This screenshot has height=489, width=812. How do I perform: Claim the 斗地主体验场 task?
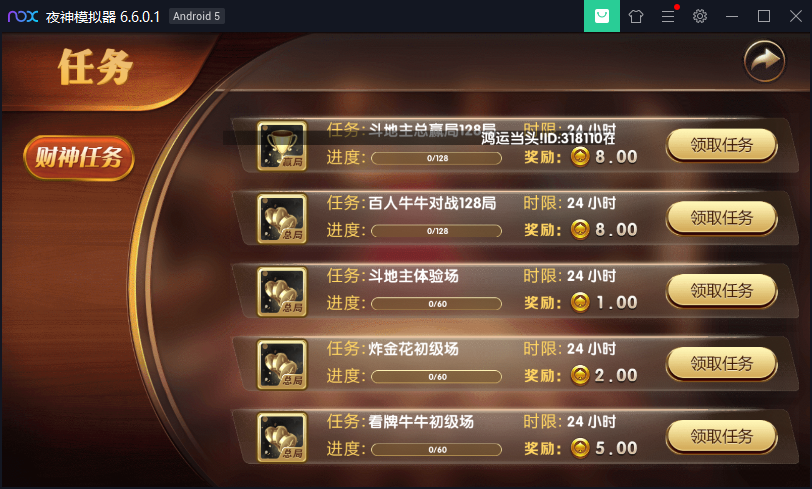[721, 291]
